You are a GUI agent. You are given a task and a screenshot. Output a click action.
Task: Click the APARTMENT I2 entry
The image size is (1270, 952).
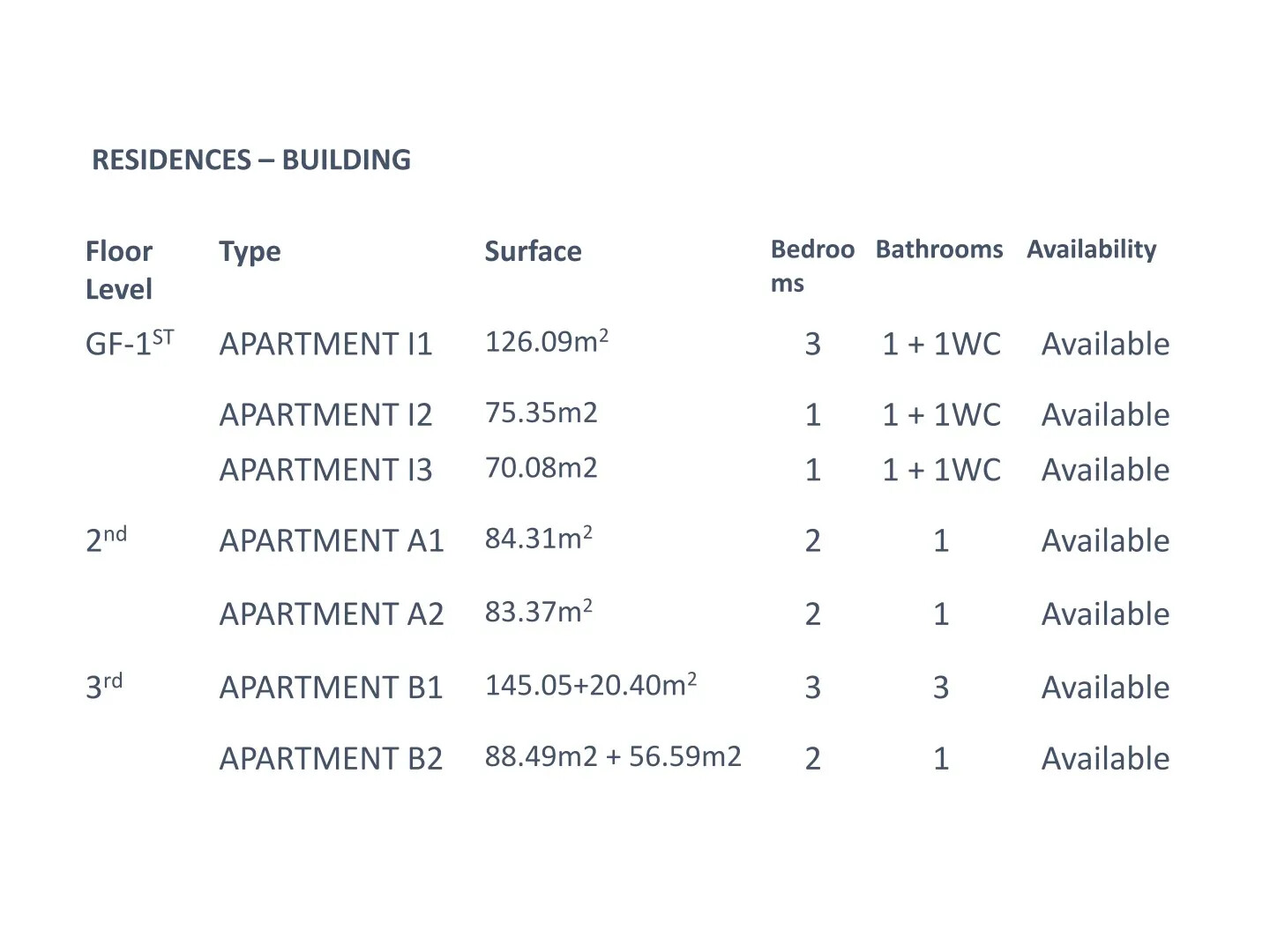[x=325, y=414]
